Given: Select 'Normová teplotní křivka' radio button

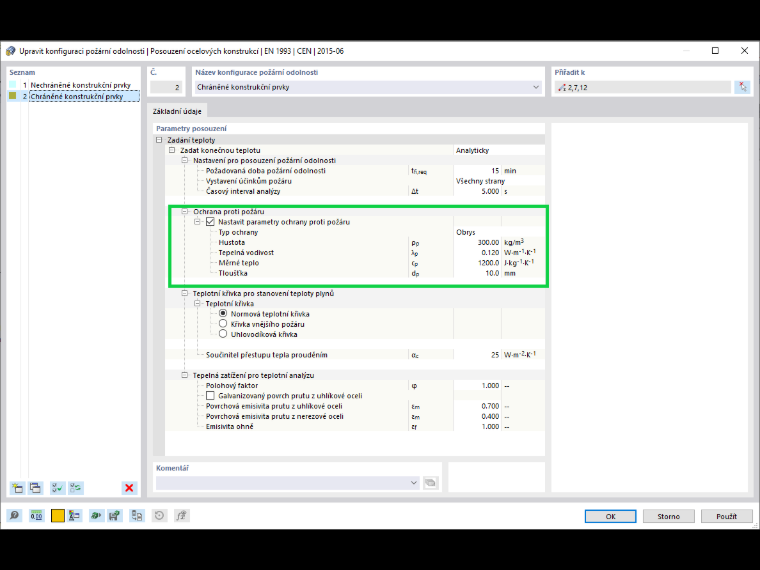Looking at the screenshot, I should coord(223,314).
